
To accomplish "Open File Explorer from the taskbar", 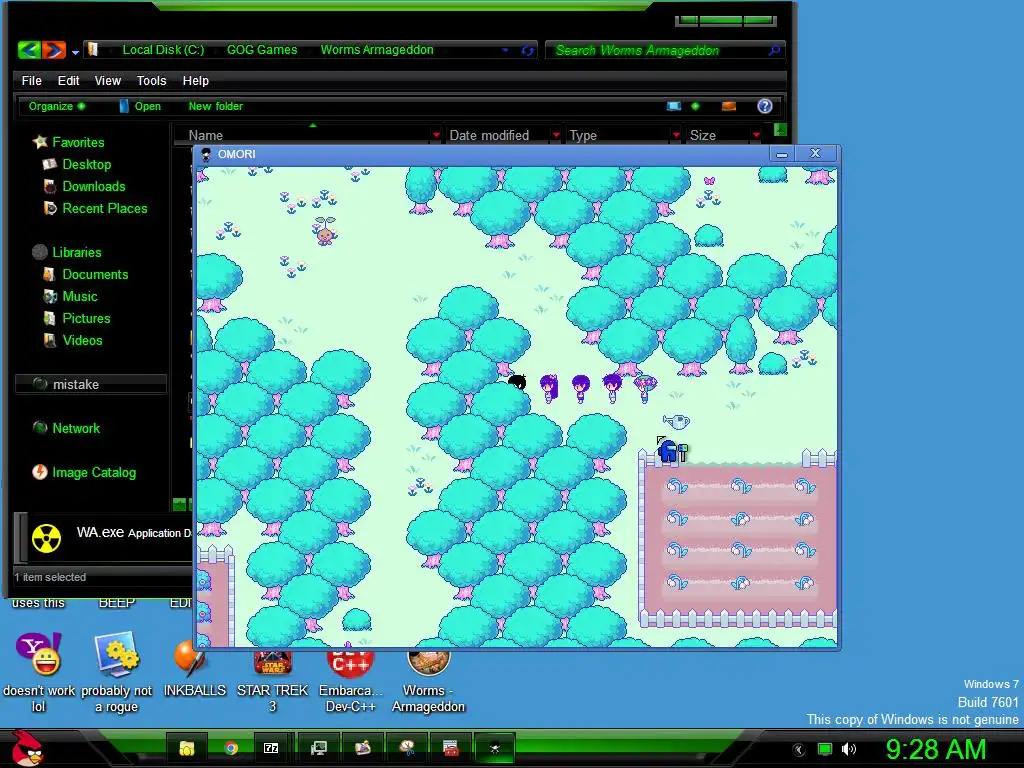I will pyautogui.click(x=187, y=748).
